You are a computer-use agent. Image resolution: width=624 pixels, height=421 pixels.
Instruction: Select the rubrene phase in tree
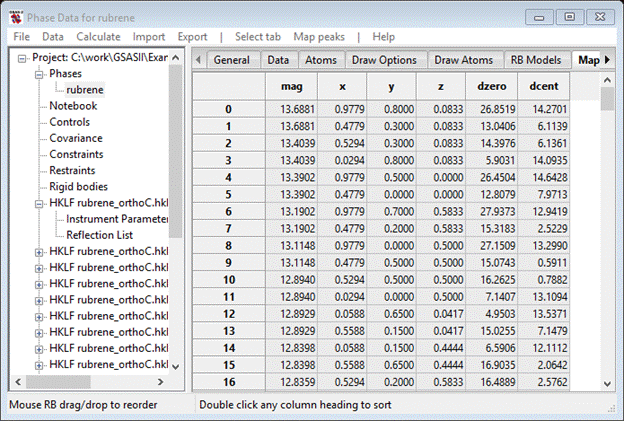pos(85,90)
